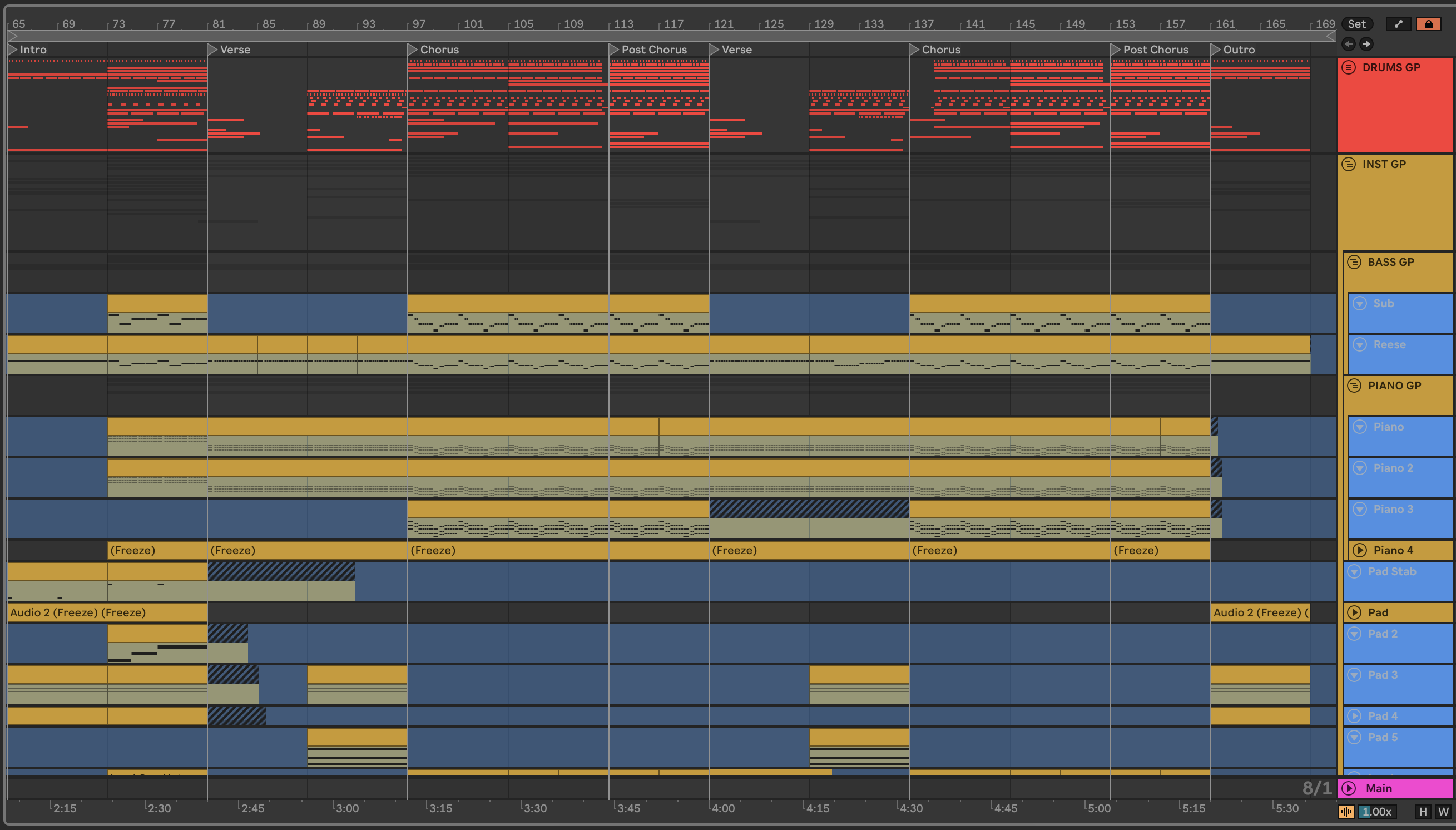Unfold the Pad track
The image size is (1456, 830).
click(x=1354, y=613)
